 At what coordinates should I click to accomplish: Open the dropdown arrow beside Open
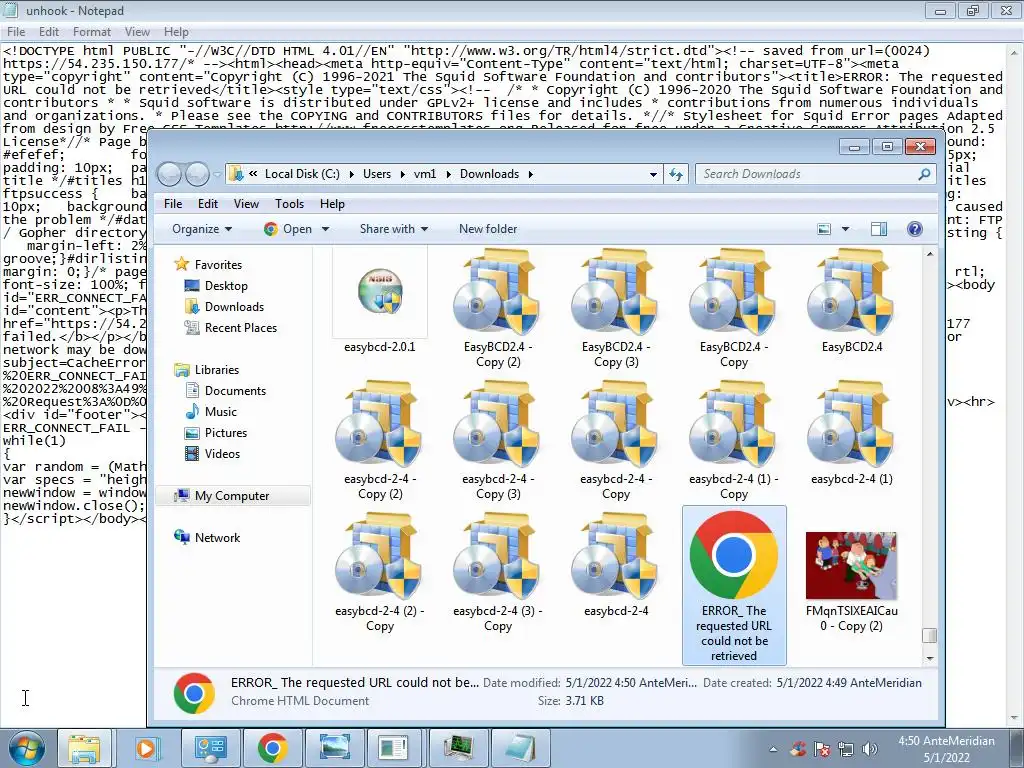pyautogui.click(x=325, y=229)
